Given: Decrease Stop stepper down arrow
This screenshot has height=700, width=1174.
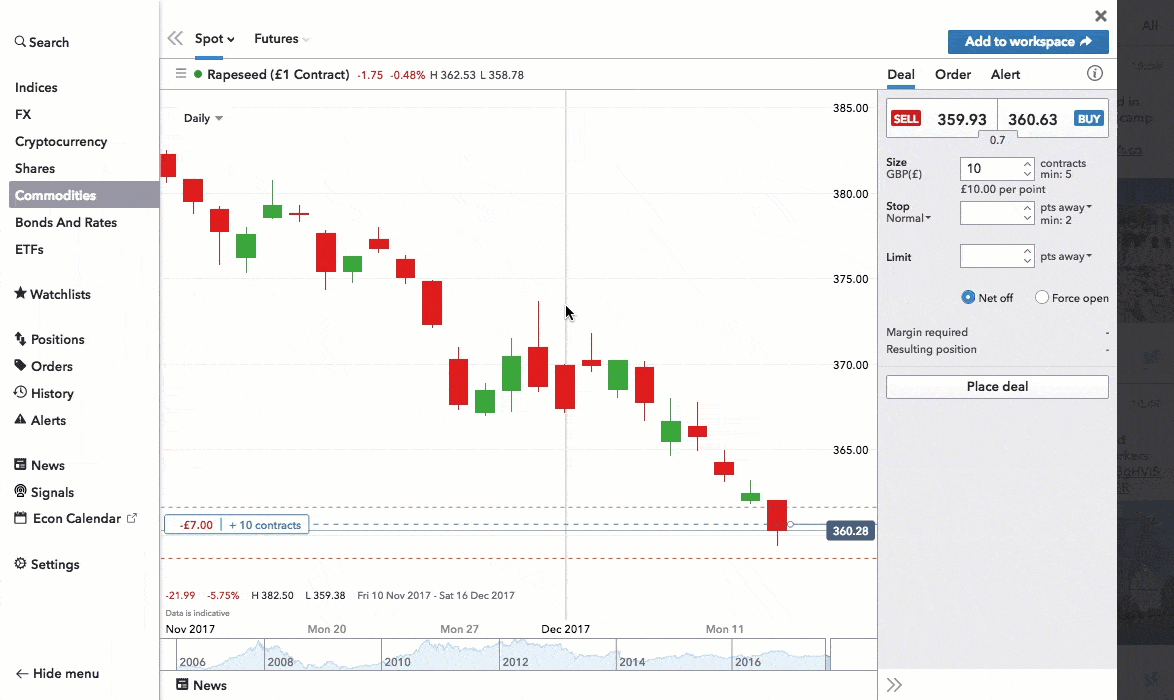Looking at the screenshot, I should tap(1027, 218).
